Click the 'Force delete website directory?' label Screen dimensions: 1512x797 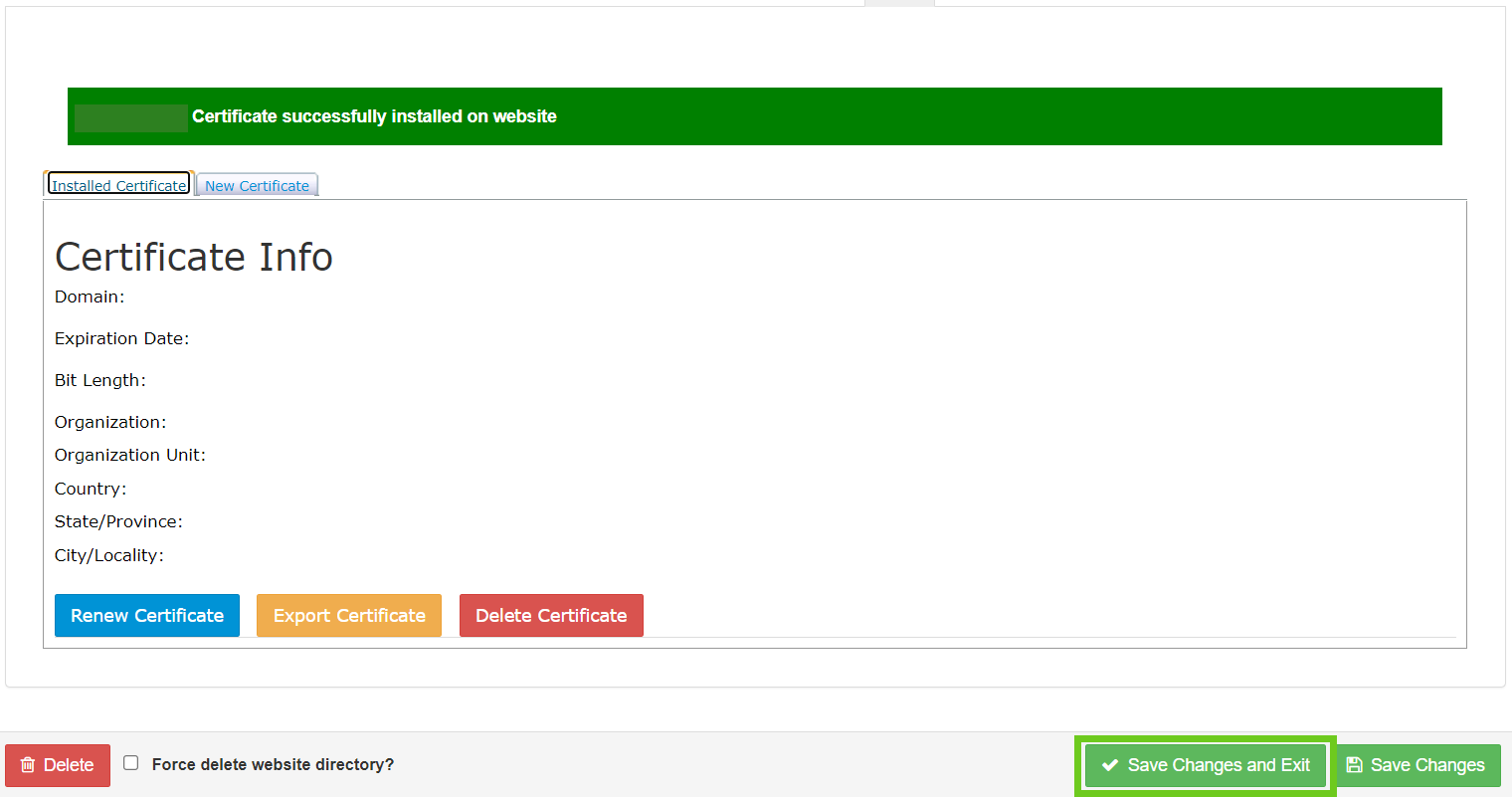pos(273,765)
